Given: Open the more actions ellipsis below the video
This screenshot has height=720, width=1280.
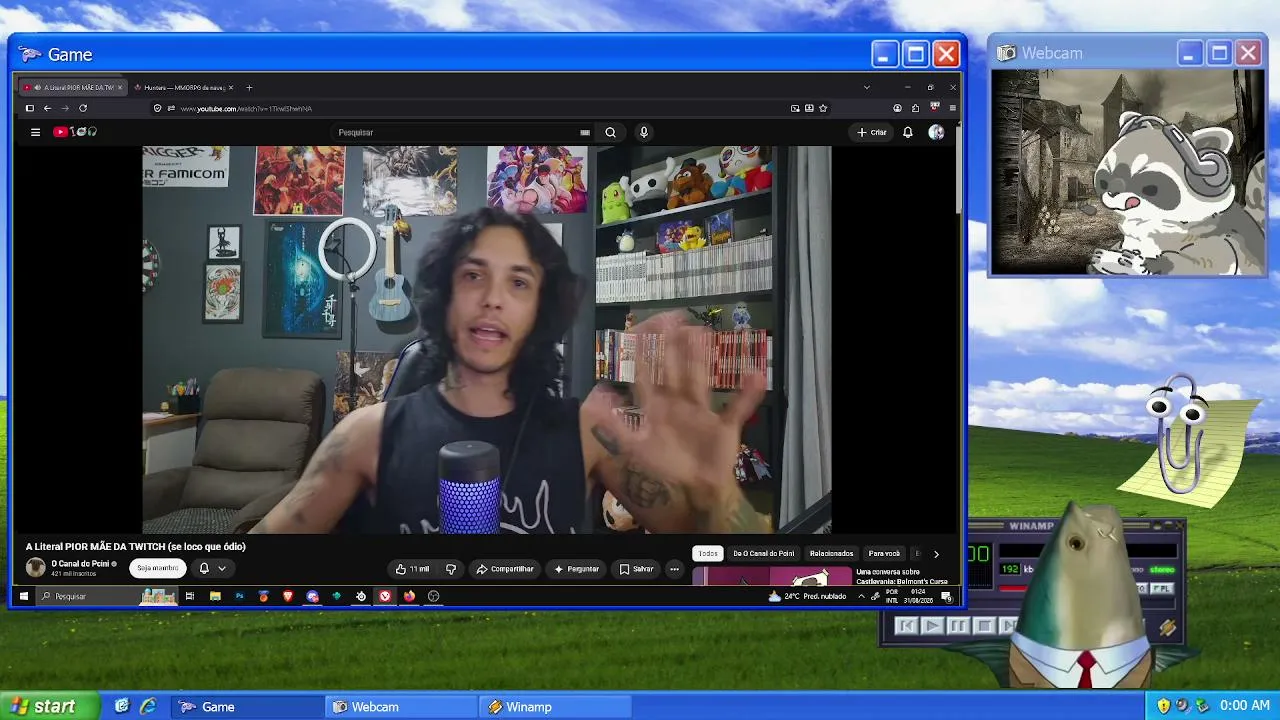Looking at the screenshot, I should (674, 569).
